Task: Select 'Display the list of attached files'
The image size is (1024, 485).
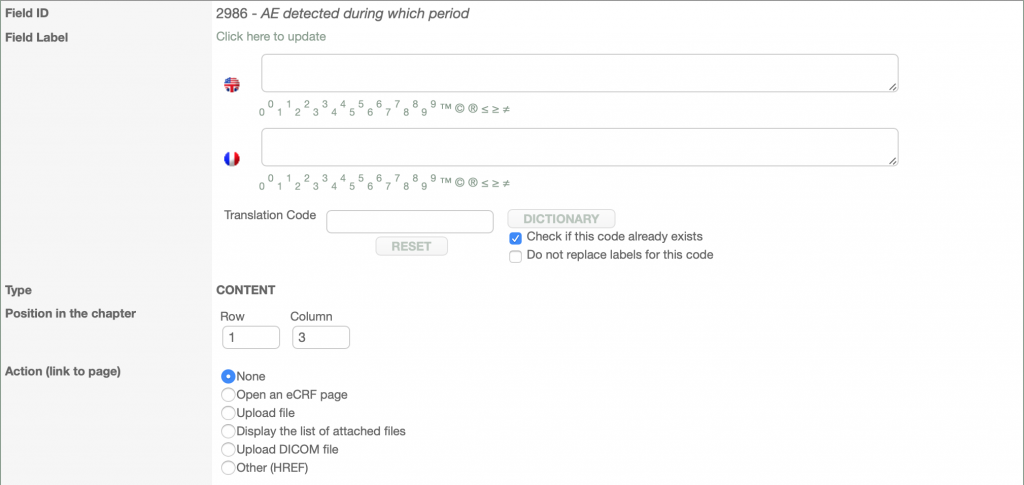Action: click(228, 431)
